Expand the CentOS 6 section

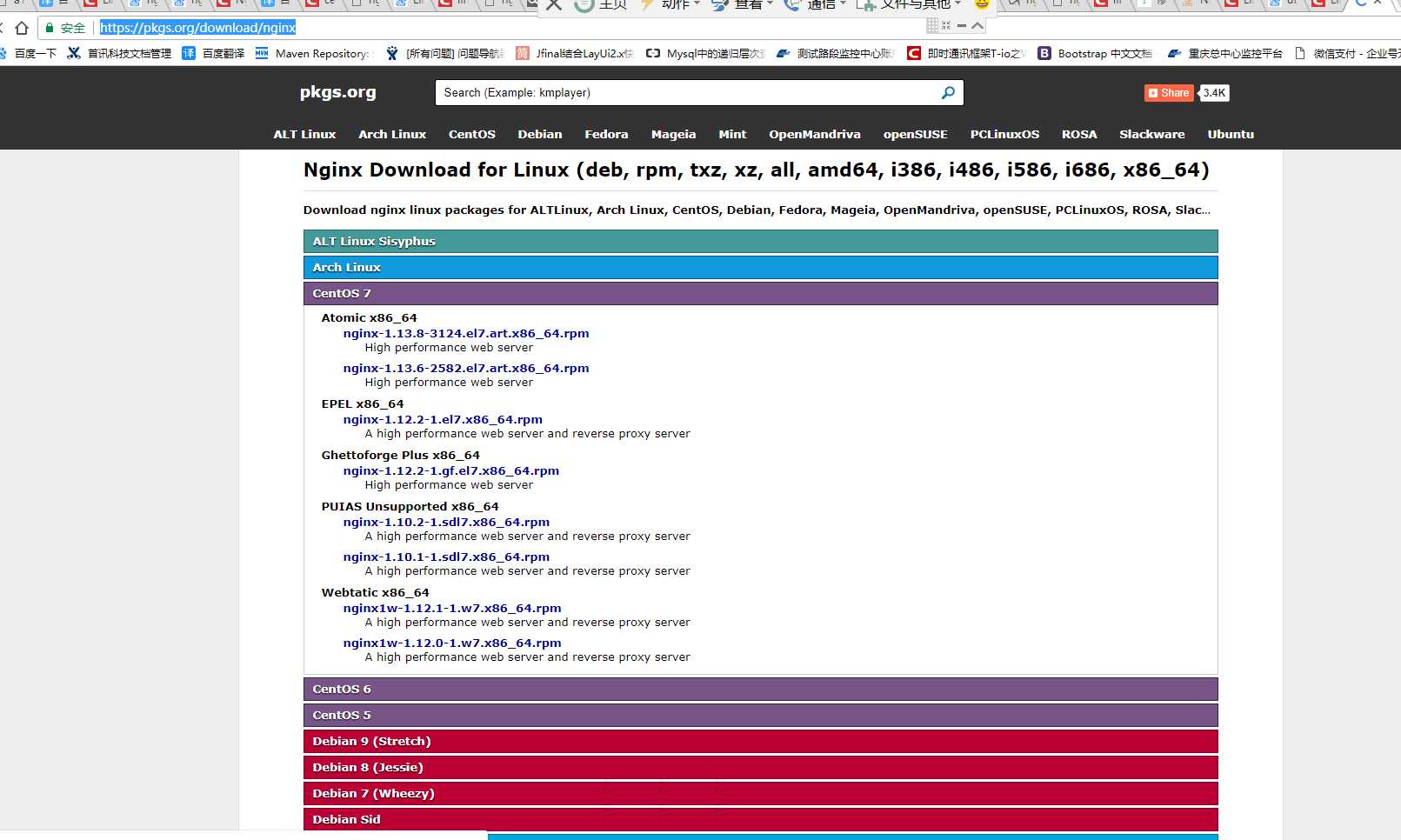point(760,690)
